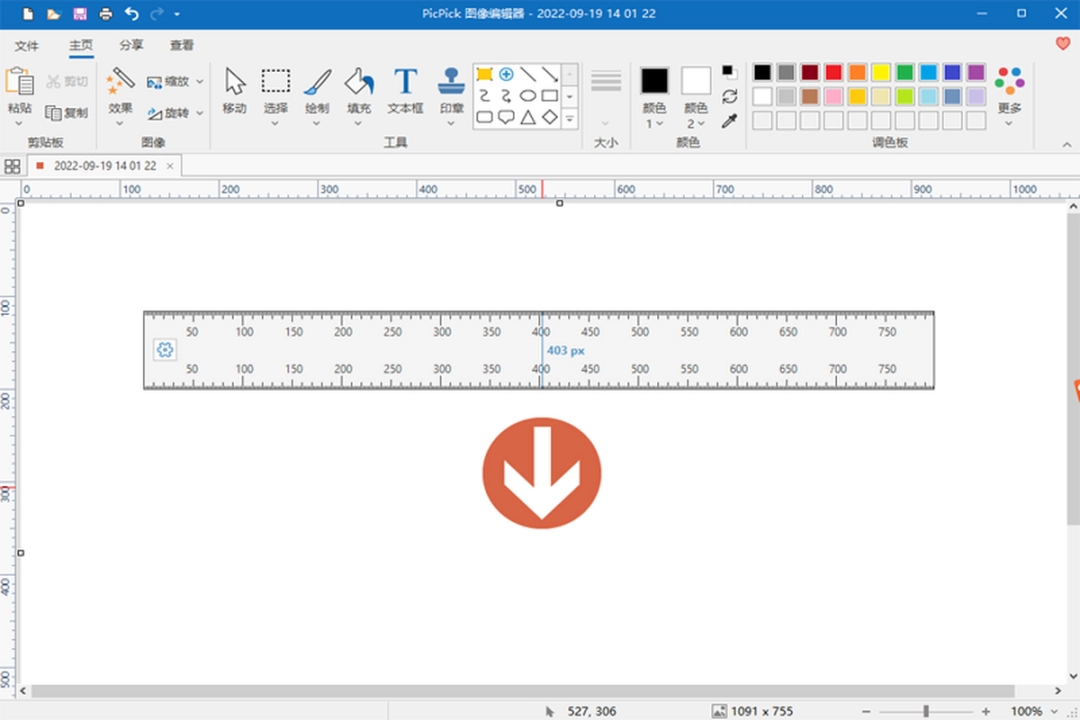1080x720 pixels.
Task: Swap color 1 and color 2
Action: pos(729,96)
